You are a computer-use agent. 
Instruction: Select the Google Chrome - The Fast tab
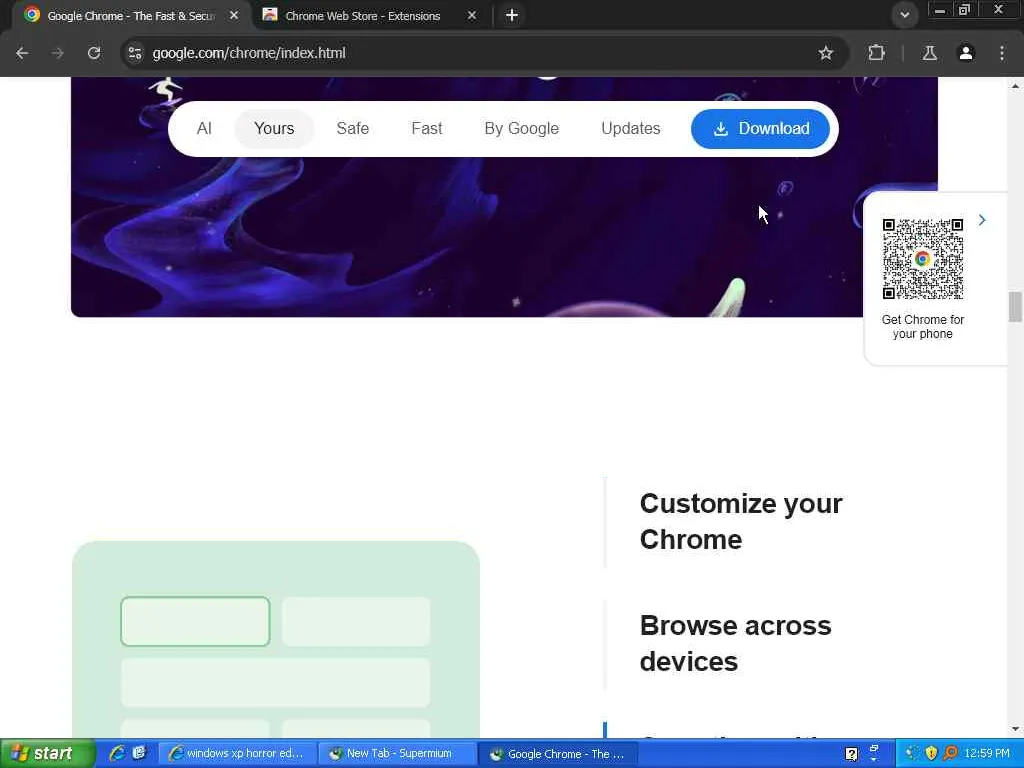click(x=131, y=16)
